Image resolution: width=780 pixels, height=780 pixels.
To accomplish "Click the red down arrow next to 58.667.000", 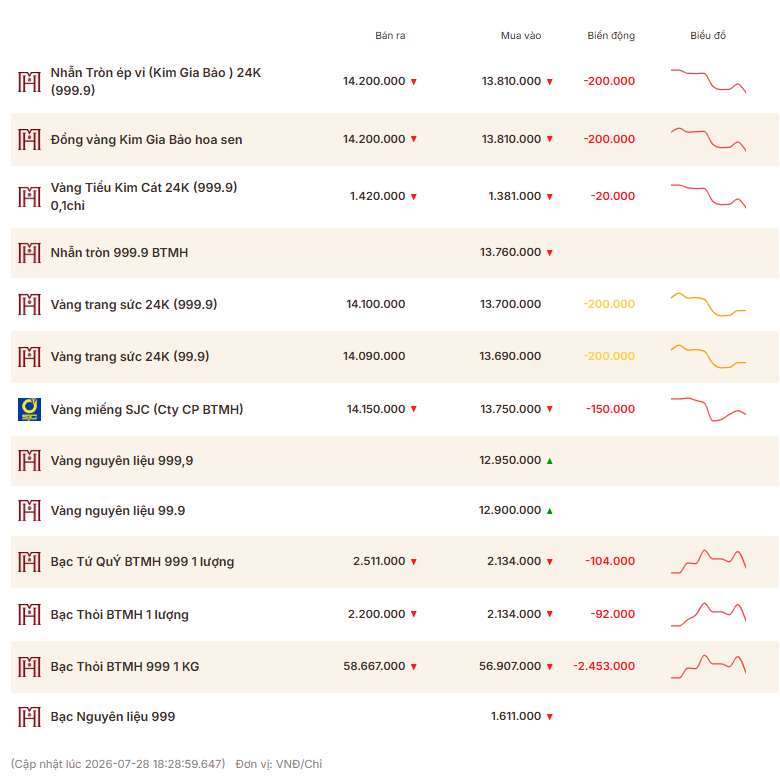I will (413, 667).
